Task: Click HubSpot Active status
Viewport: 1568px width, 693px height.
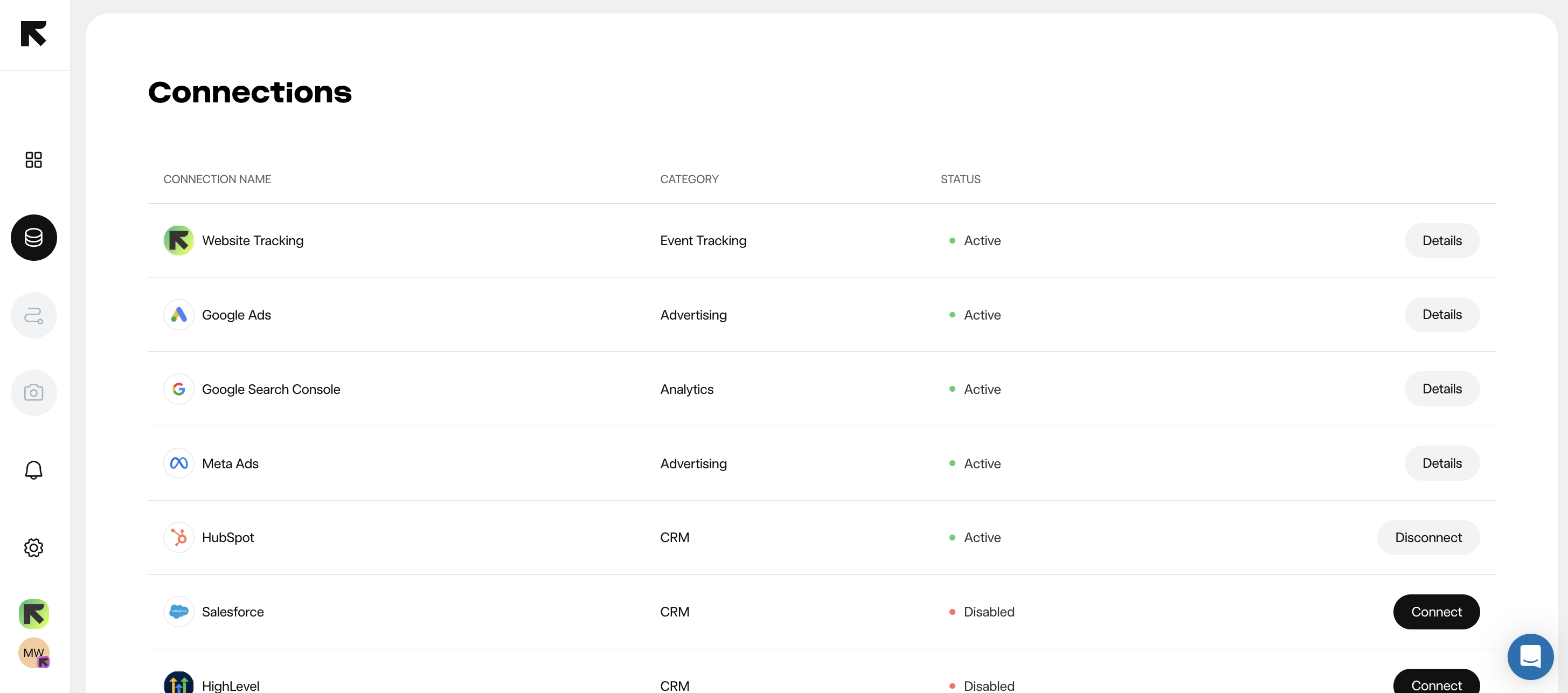Action: pos(975,538)
